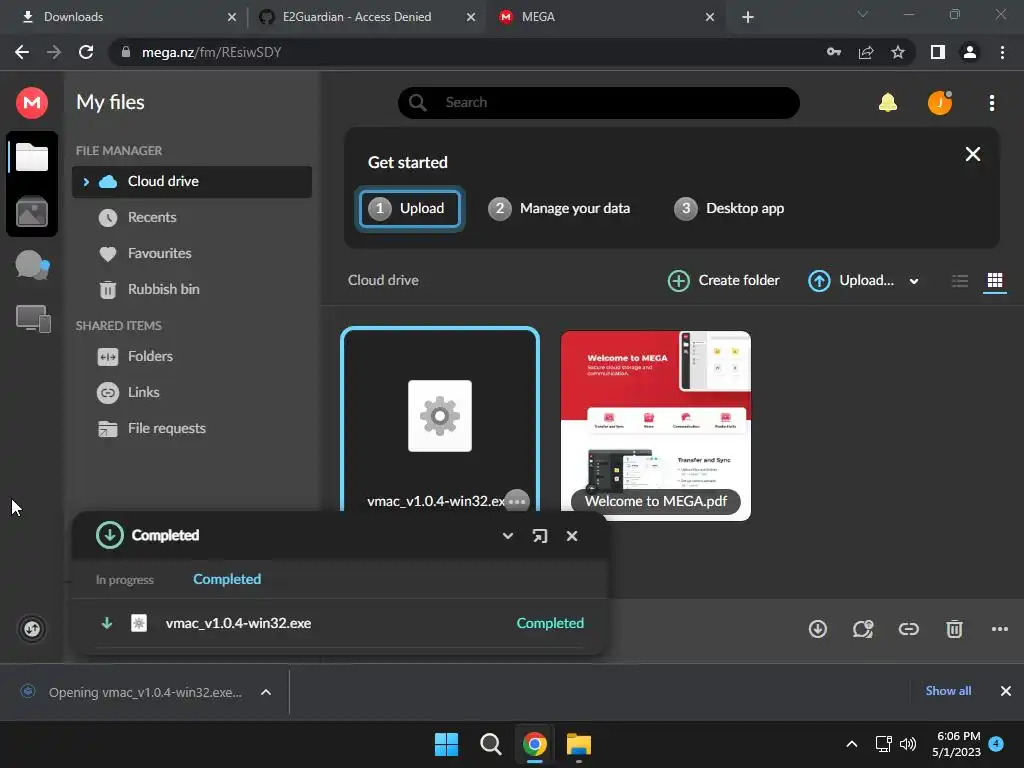Expand the download item options chevron
This screenshot has height=768, width=1024.
266,692
